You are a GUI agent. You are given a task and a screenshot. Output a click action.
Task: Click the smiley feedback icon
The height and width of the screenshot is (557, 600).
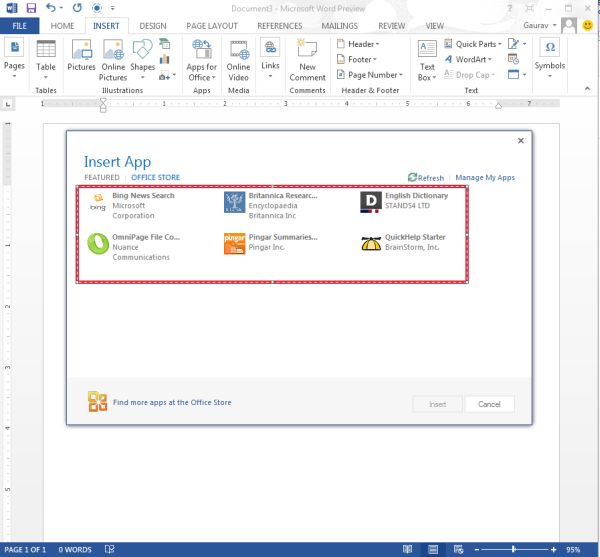pos(588,25)
